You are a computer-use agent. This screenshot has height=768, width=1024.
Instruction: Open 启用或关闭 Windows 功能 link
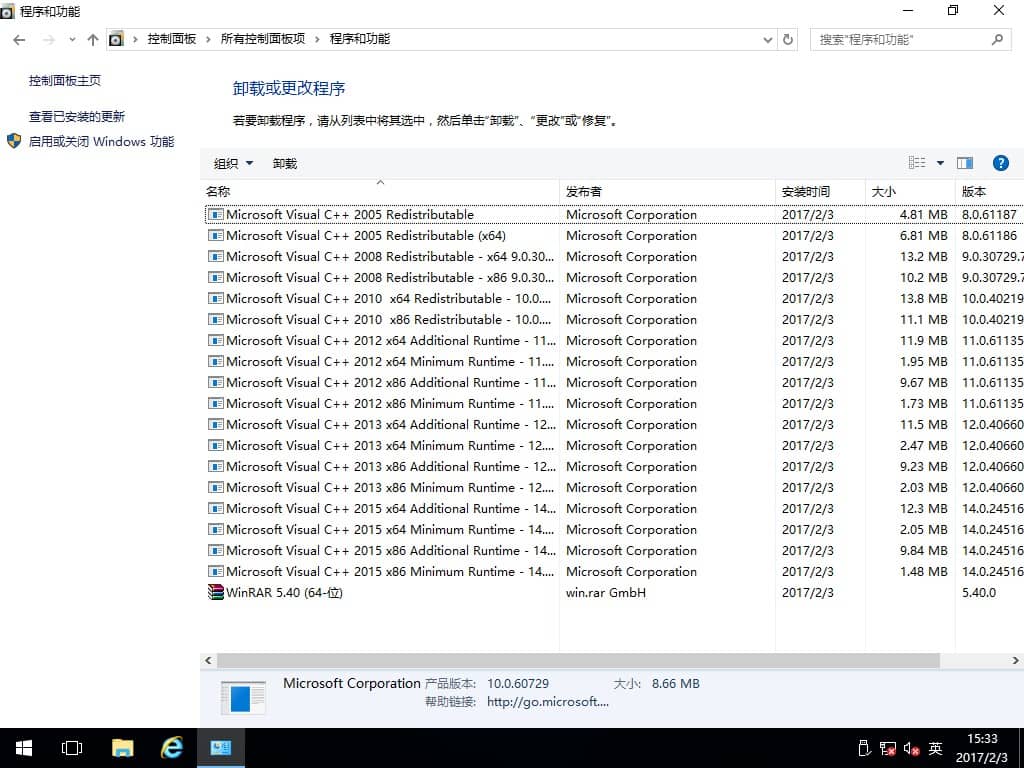point(101,141)
